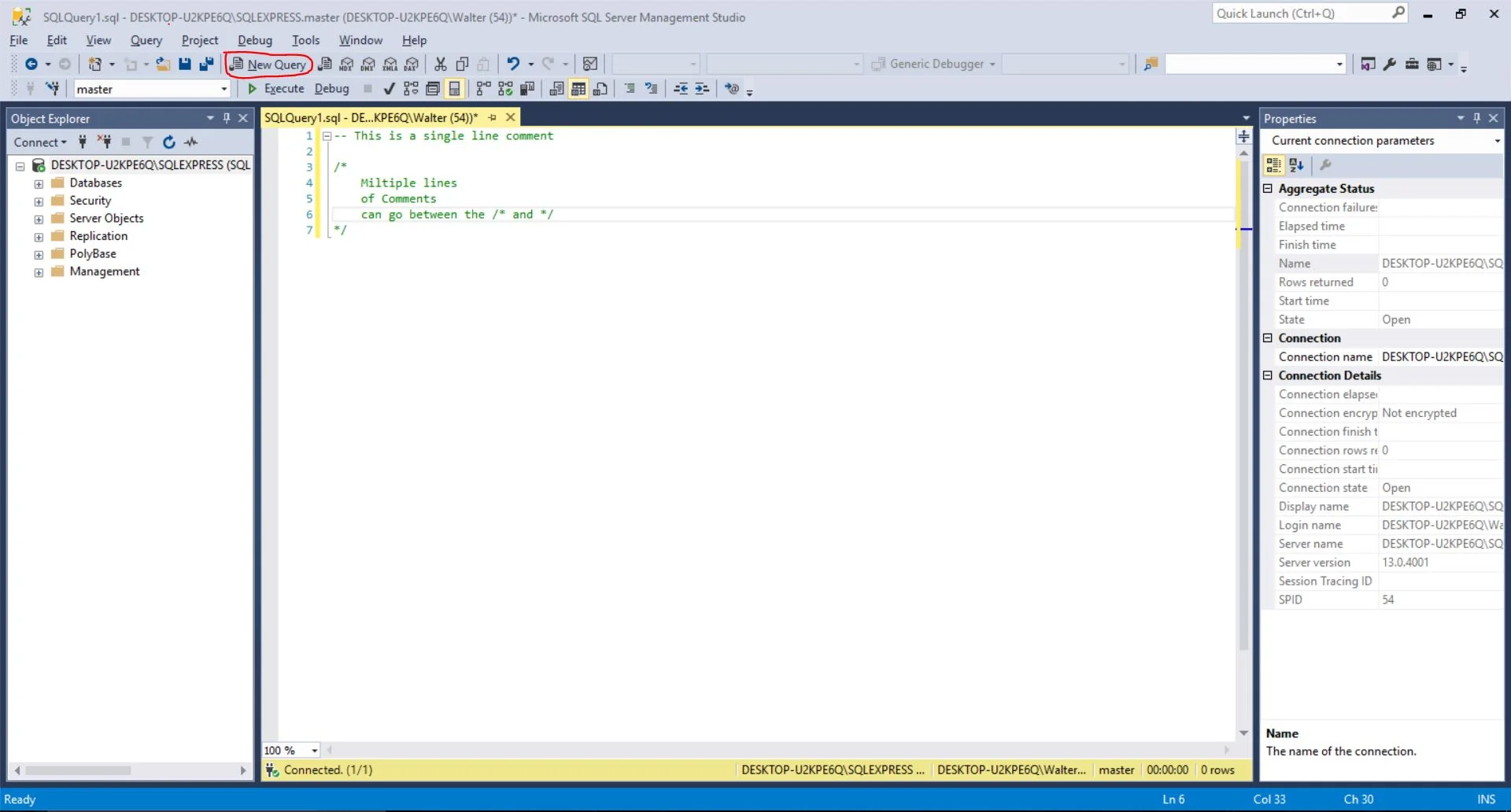Close the SQLQuery1.sql tab
The image size is (1511, 812).
[x=511, y=117]
